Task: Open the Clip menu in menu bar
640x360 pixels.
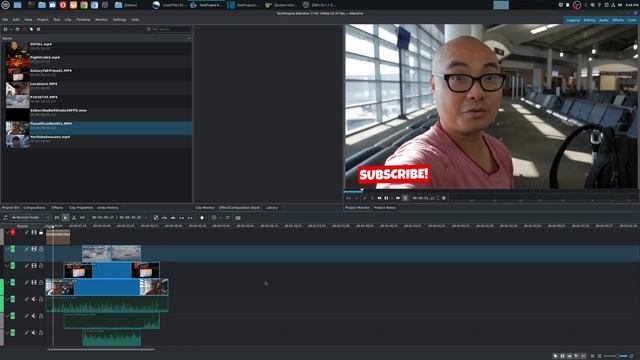Action: point(68,20)
